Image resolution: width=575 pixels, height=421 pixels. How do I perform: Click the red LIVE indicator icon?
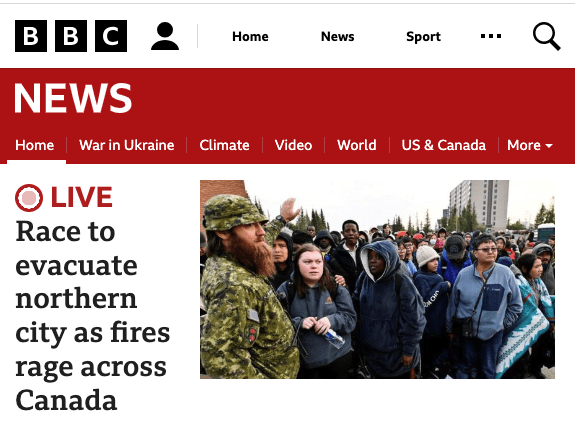click(x=29, y=198)
